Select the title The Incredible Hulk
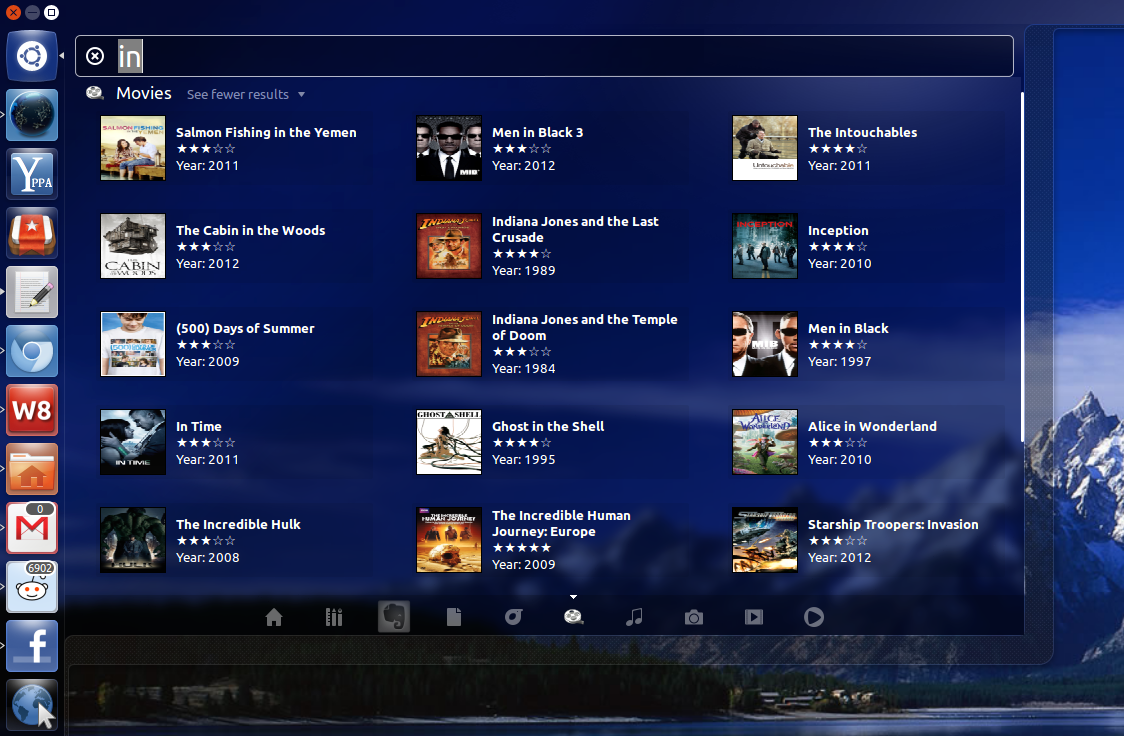1124x736 pixels. 238,525
